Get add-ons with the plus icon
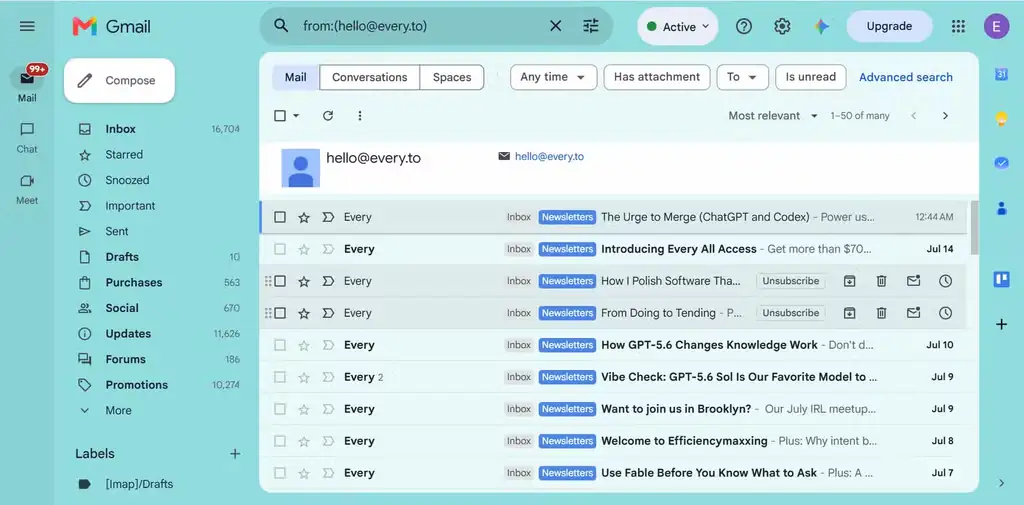1024x505 pixels. (1001, 324)
